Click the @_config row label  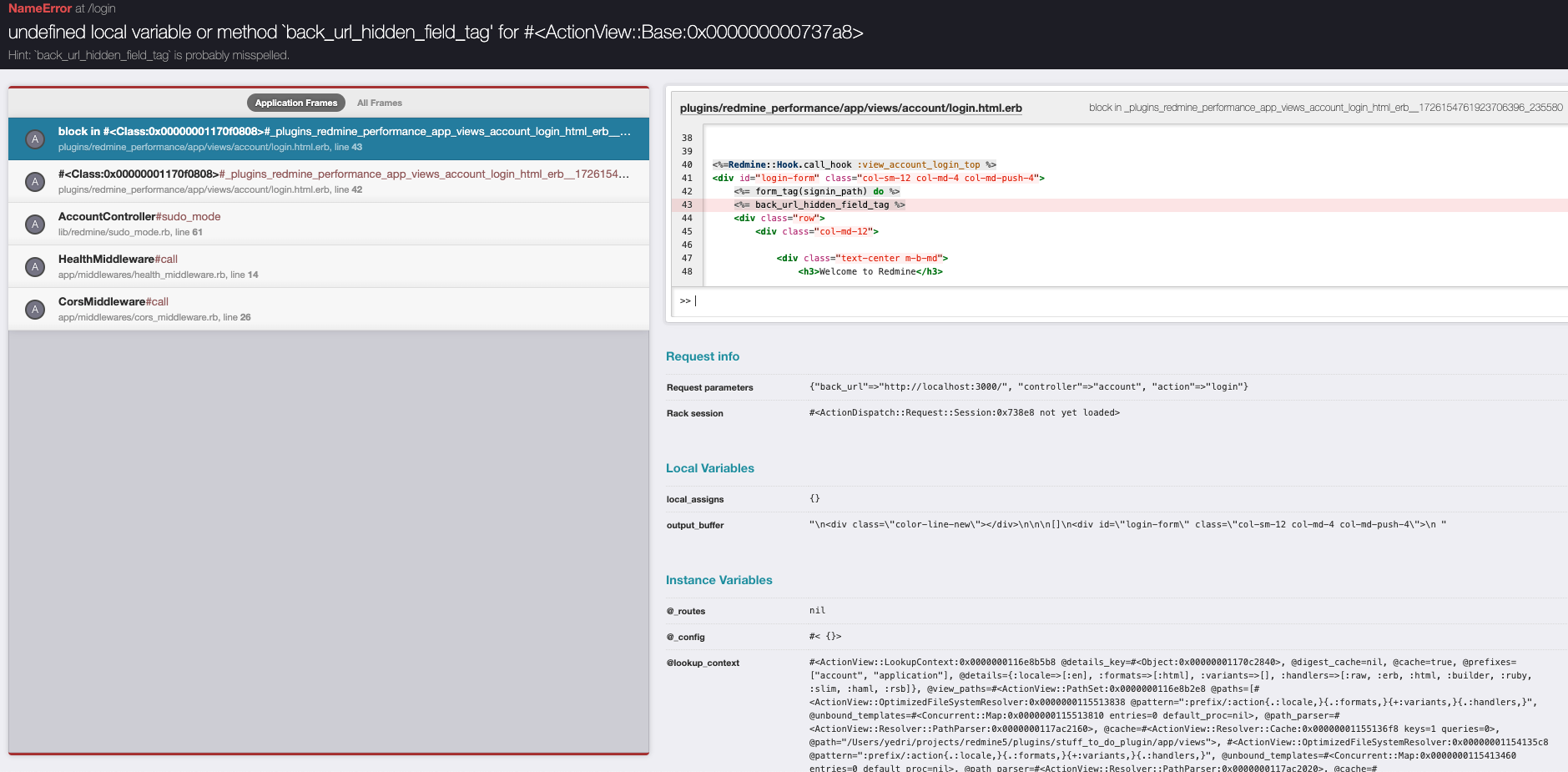point(686,637)
